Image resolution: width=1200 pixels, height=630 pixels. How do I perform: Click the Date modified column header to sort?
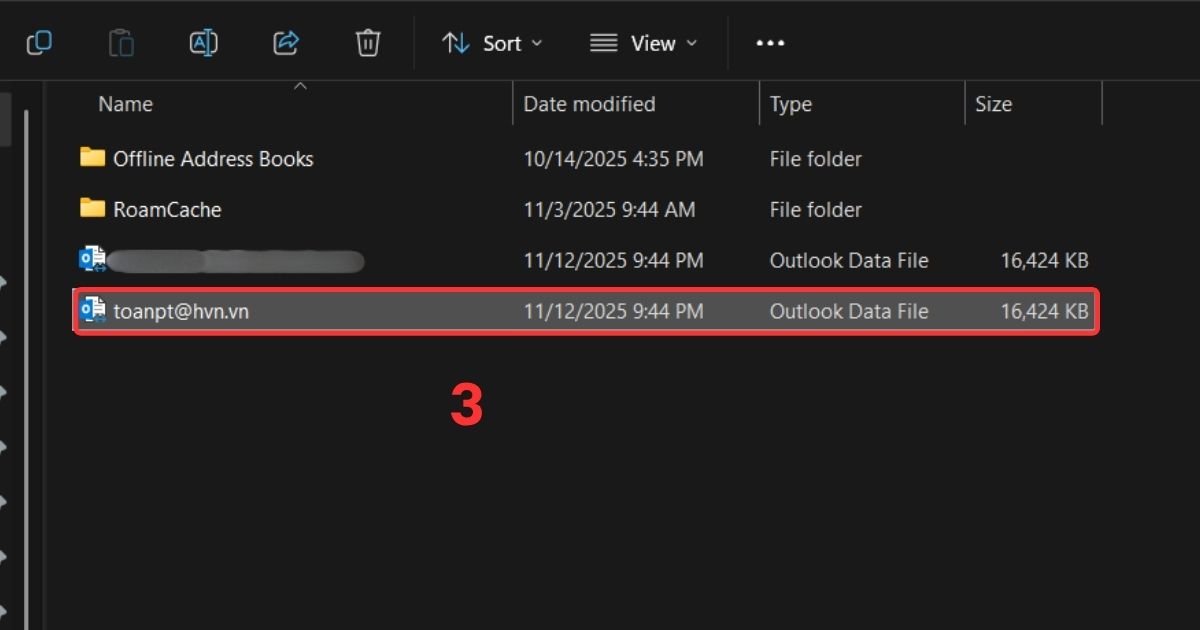point(587,103)
